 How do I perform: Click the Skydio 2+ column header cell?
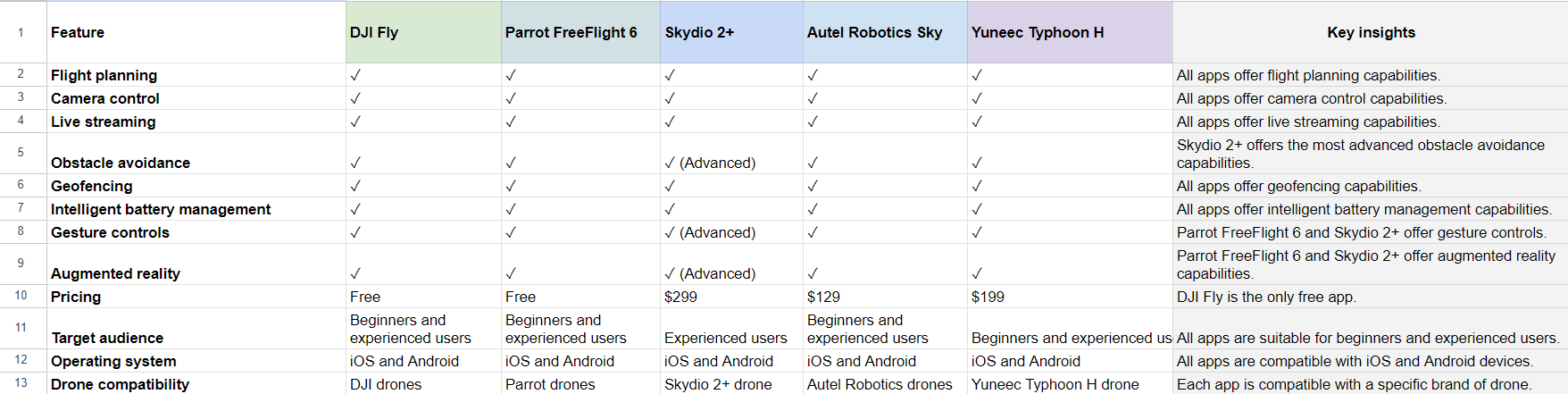coord(731,32)
